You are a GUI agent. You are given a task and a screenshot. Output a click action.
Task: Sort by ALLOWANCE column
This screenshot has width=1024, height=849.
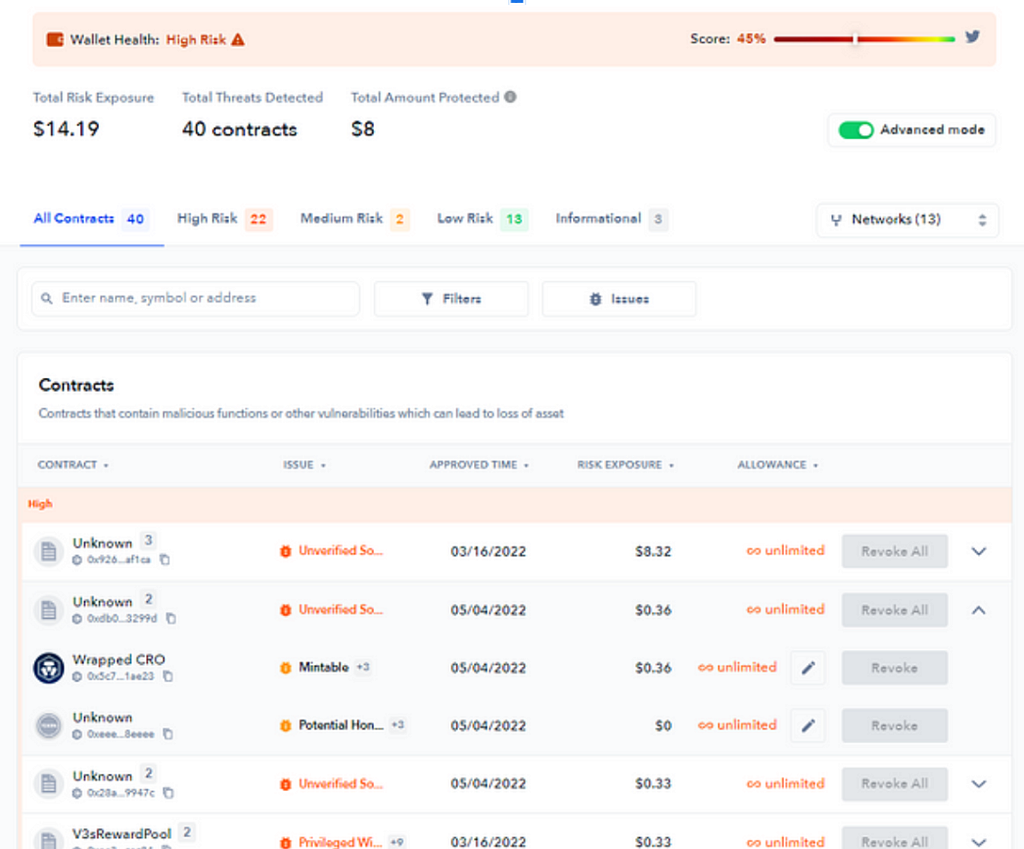pyautogui.click(x=777, y=465)
